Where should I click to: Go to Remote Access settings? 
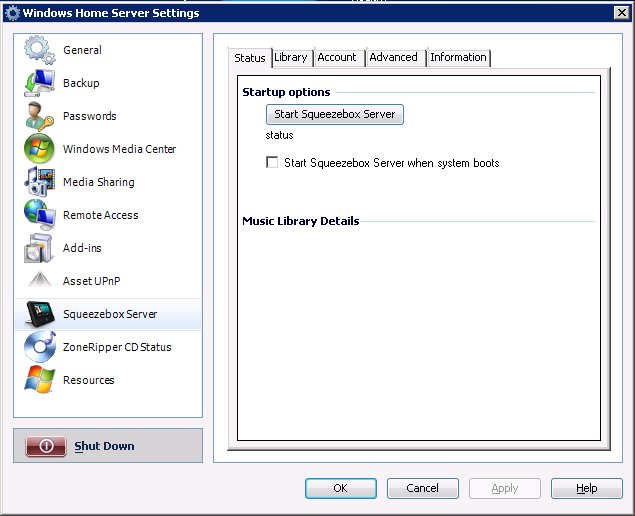tap(108, 215)
